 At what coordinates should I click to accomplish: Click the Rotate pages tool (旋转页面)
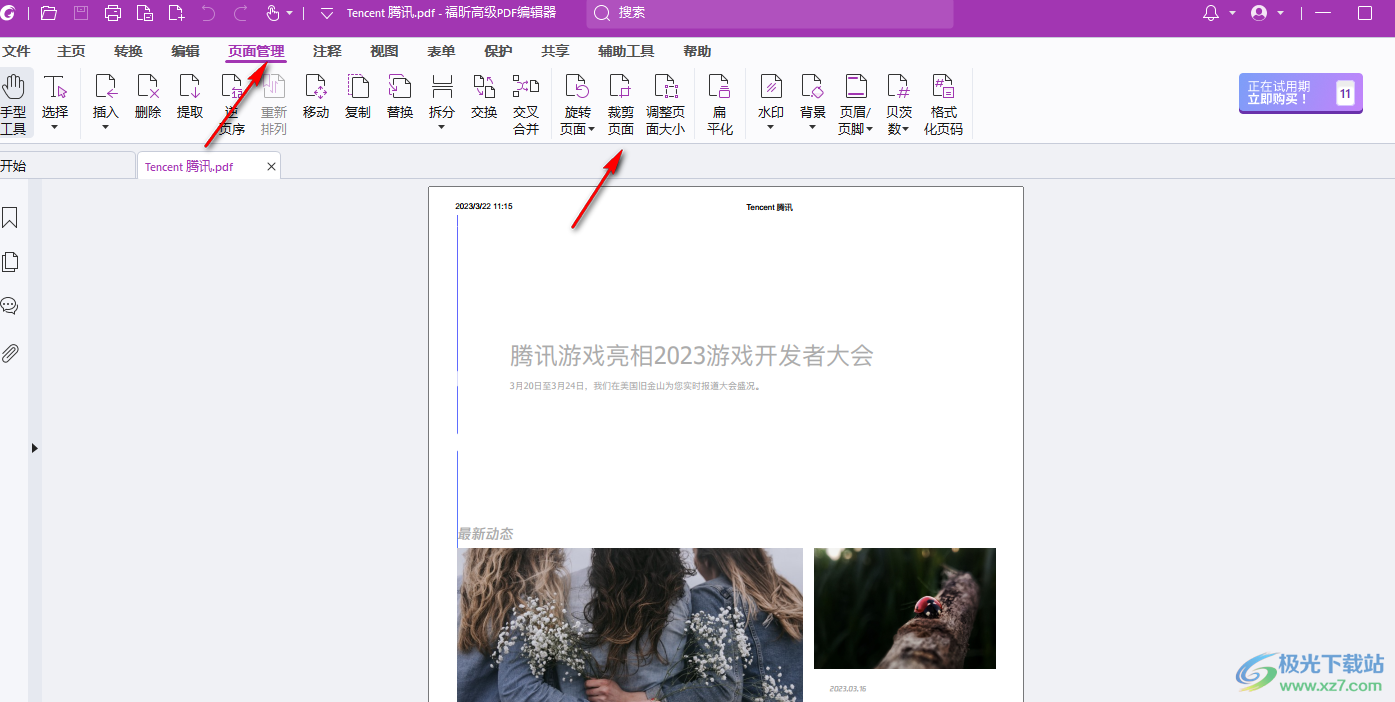577,103
